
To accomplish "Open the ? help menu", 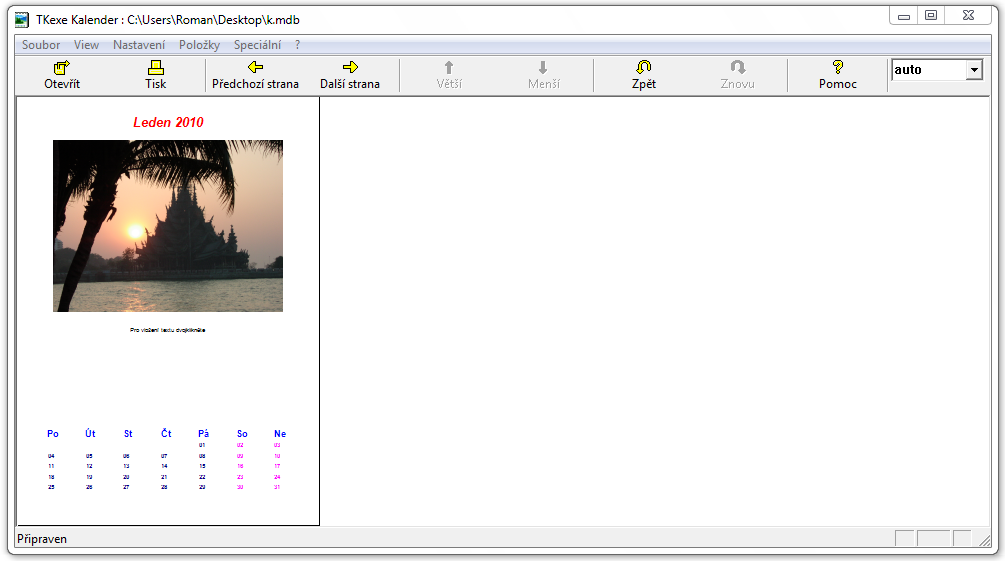I will 297,45.
